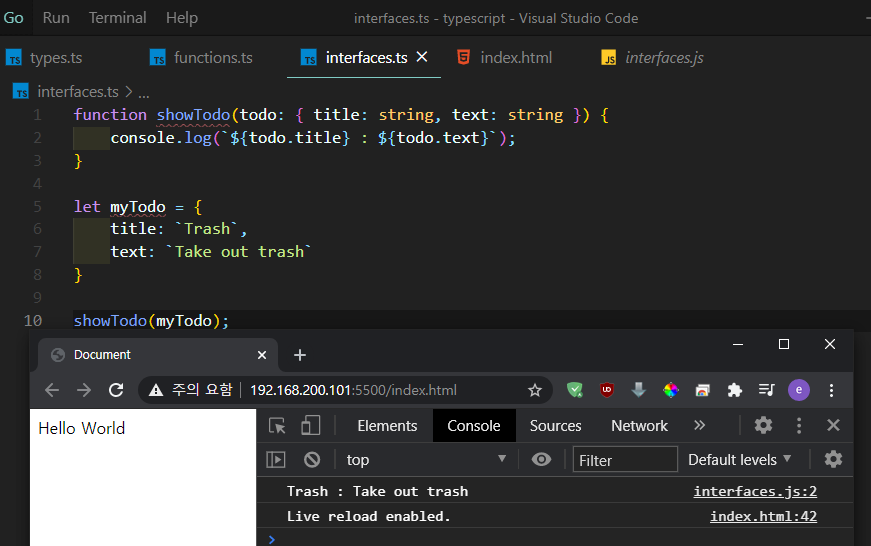Click the breadcrumb ellipsis after interfaces.ts
The height and width of the screenshot is (546, 871).
coord(144,93)
